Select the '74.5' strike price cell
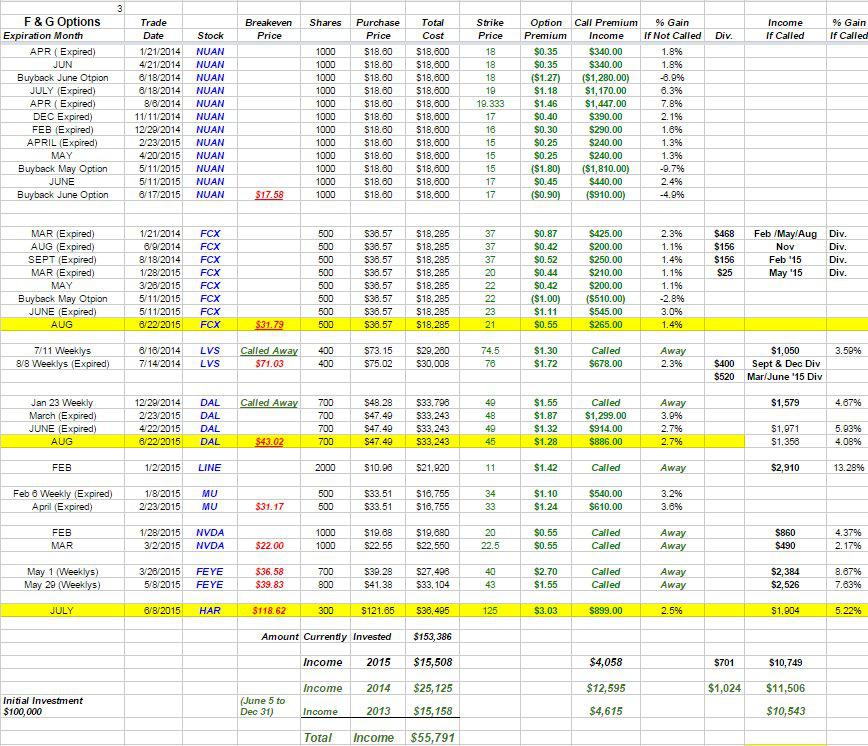The height and width of the screenshot is (746, 868). coord(490,351)
